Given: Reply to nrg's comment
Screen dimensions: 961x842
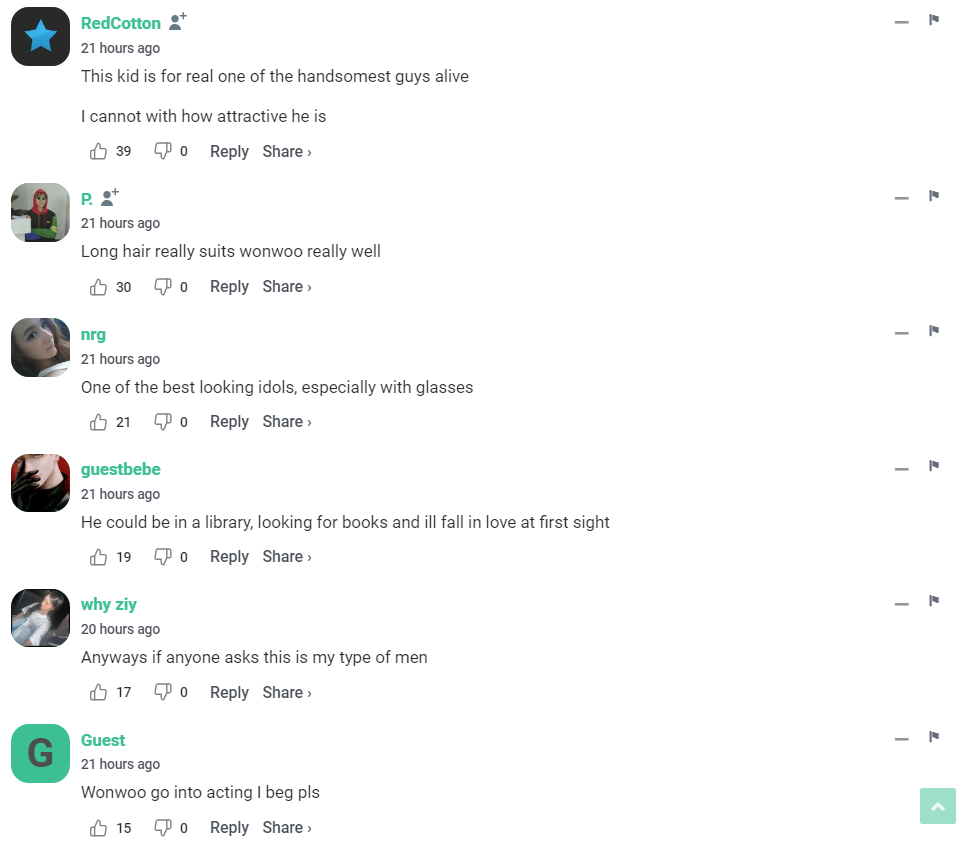Looking at the screenshot, I should point(229,422).
